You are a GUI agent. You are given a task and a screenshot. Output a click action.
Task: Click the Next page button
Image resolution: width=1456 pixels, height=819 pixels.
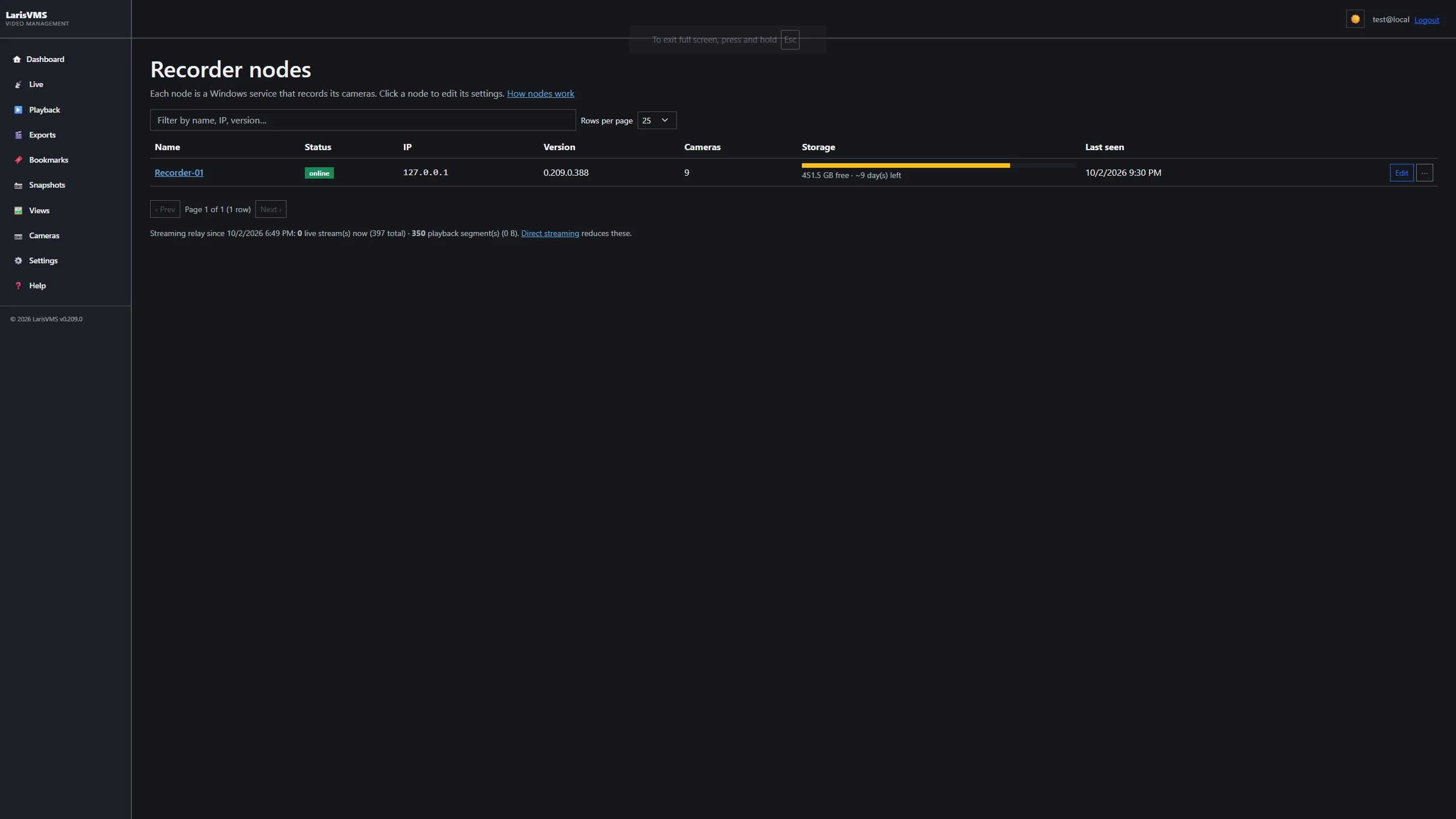(271, 209)
